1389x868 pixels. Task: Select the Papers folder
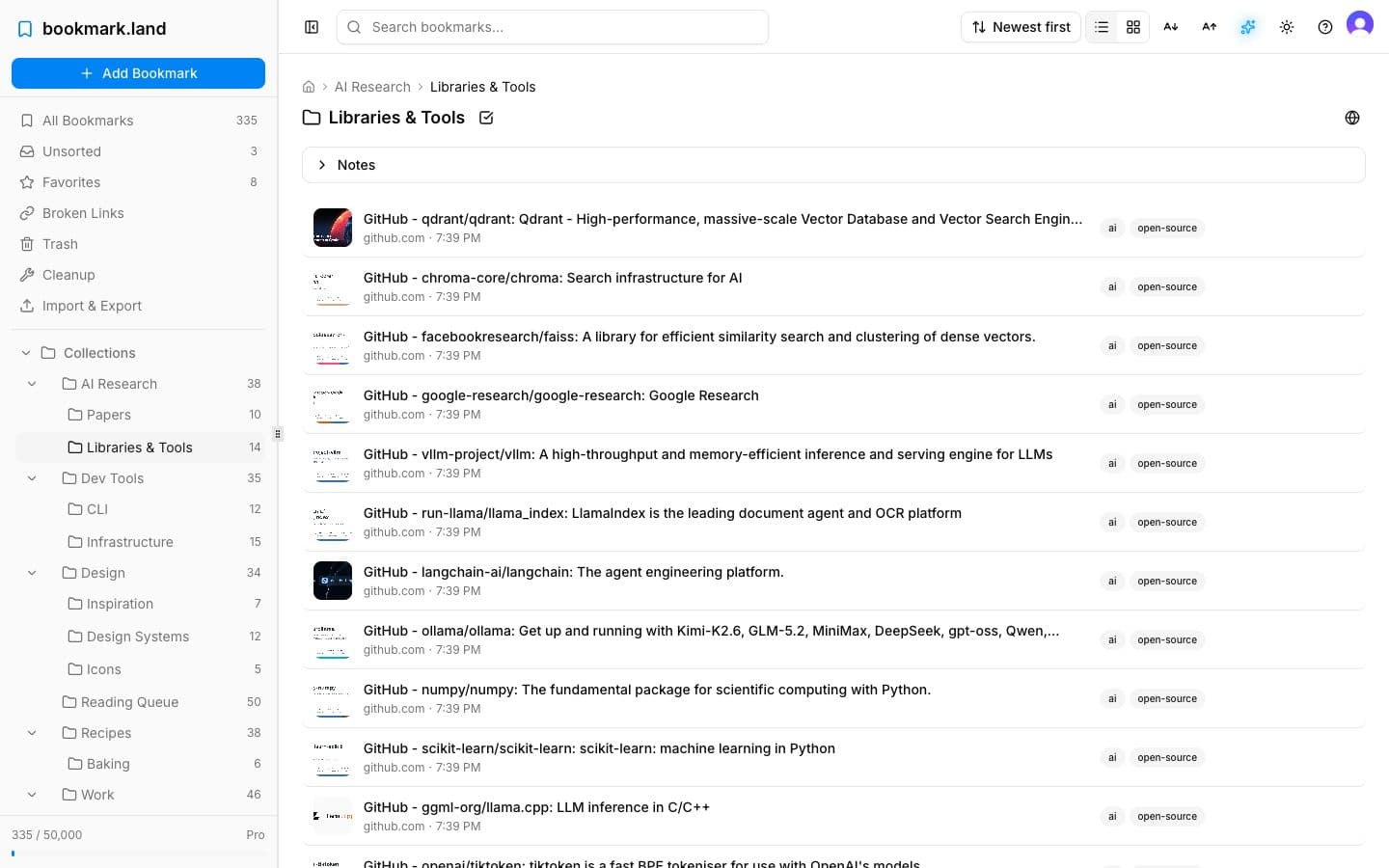tap(138, 415)
